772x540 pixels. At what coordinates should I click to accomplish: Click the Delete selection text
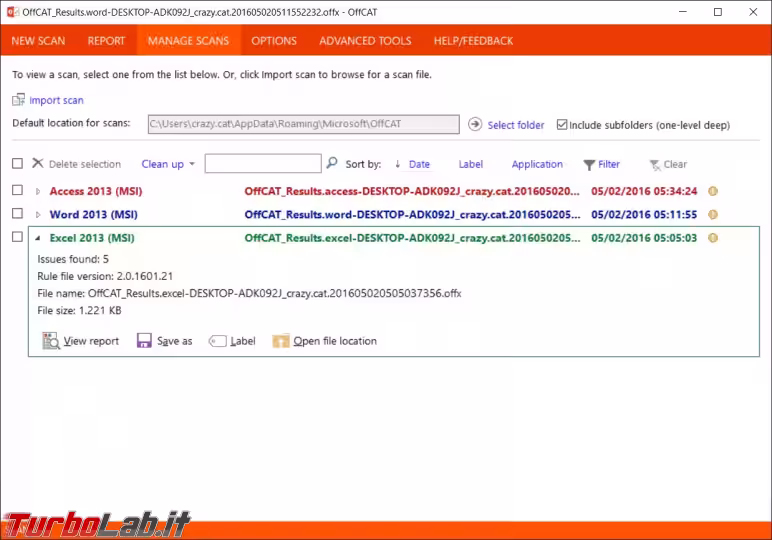click(x=85, y=164)
